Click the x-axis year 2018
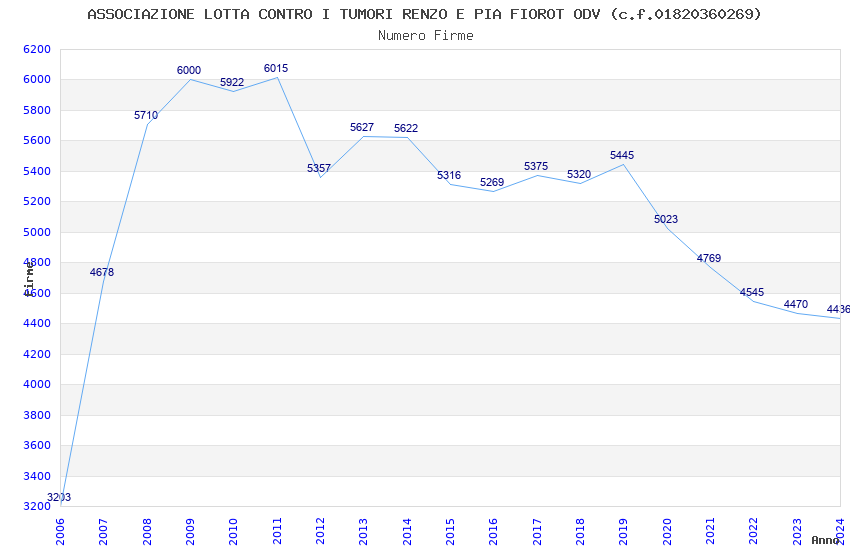 581,532
